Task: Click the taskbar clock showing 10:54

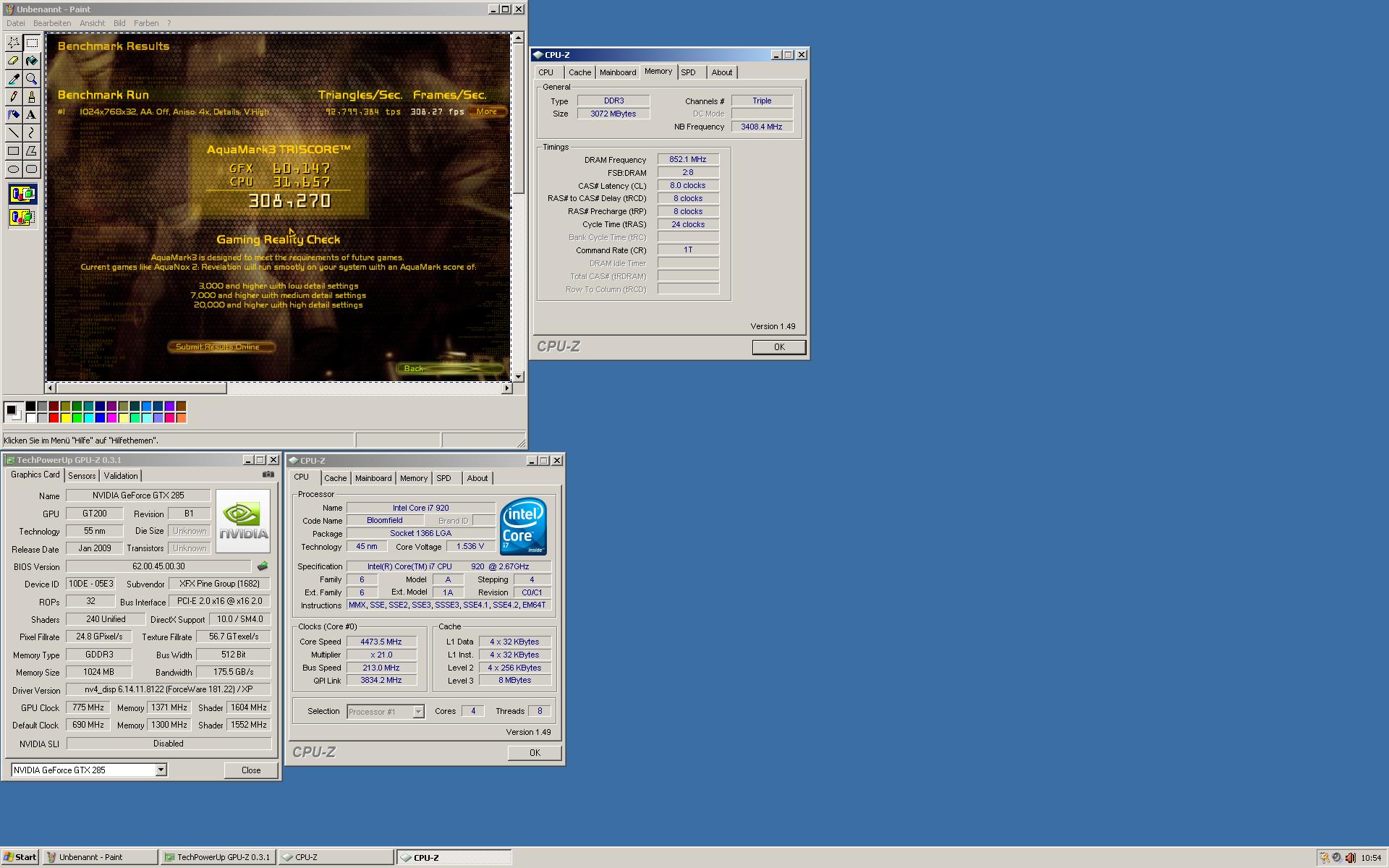Action: click(1371, 858)
